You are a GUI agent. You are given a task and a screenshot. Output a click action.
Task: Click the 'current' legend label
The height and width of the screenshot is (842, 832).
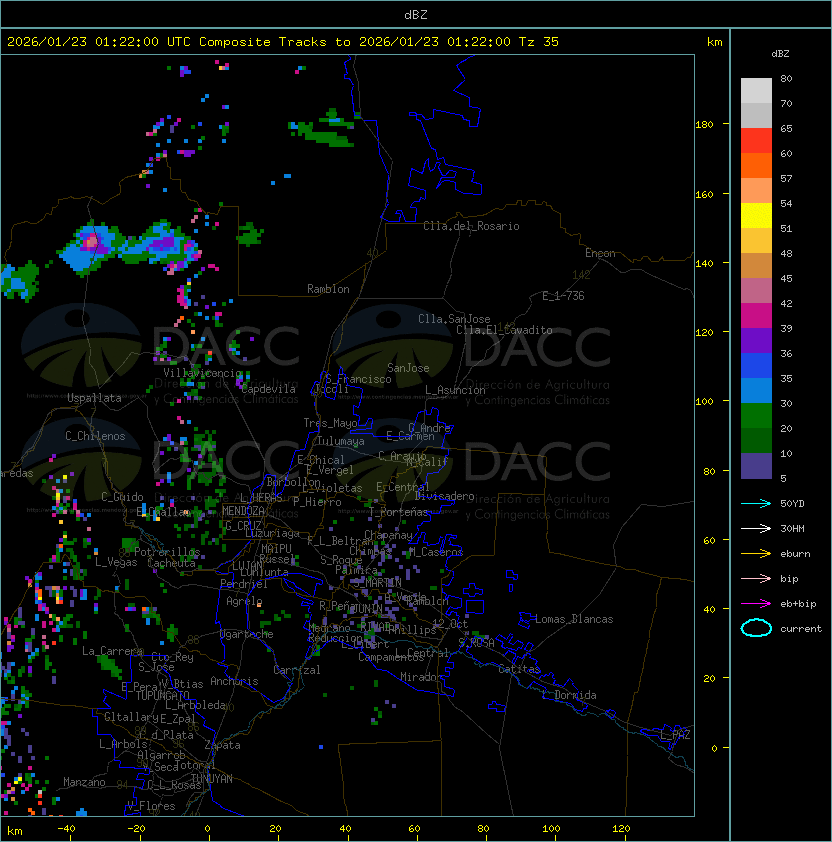801,629
